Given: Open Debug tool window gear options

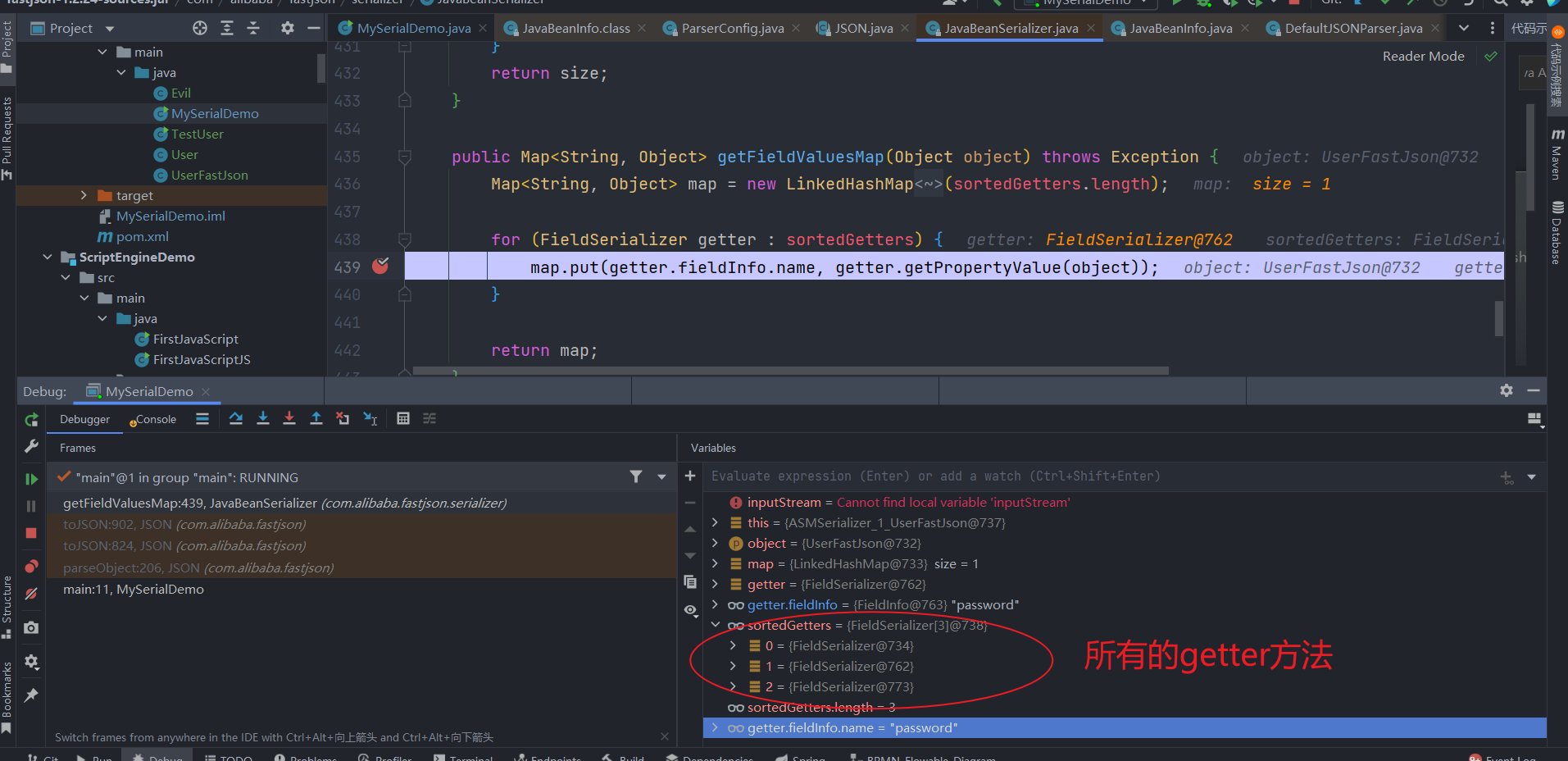Looking at the screenshot, I should point(1507,390).
